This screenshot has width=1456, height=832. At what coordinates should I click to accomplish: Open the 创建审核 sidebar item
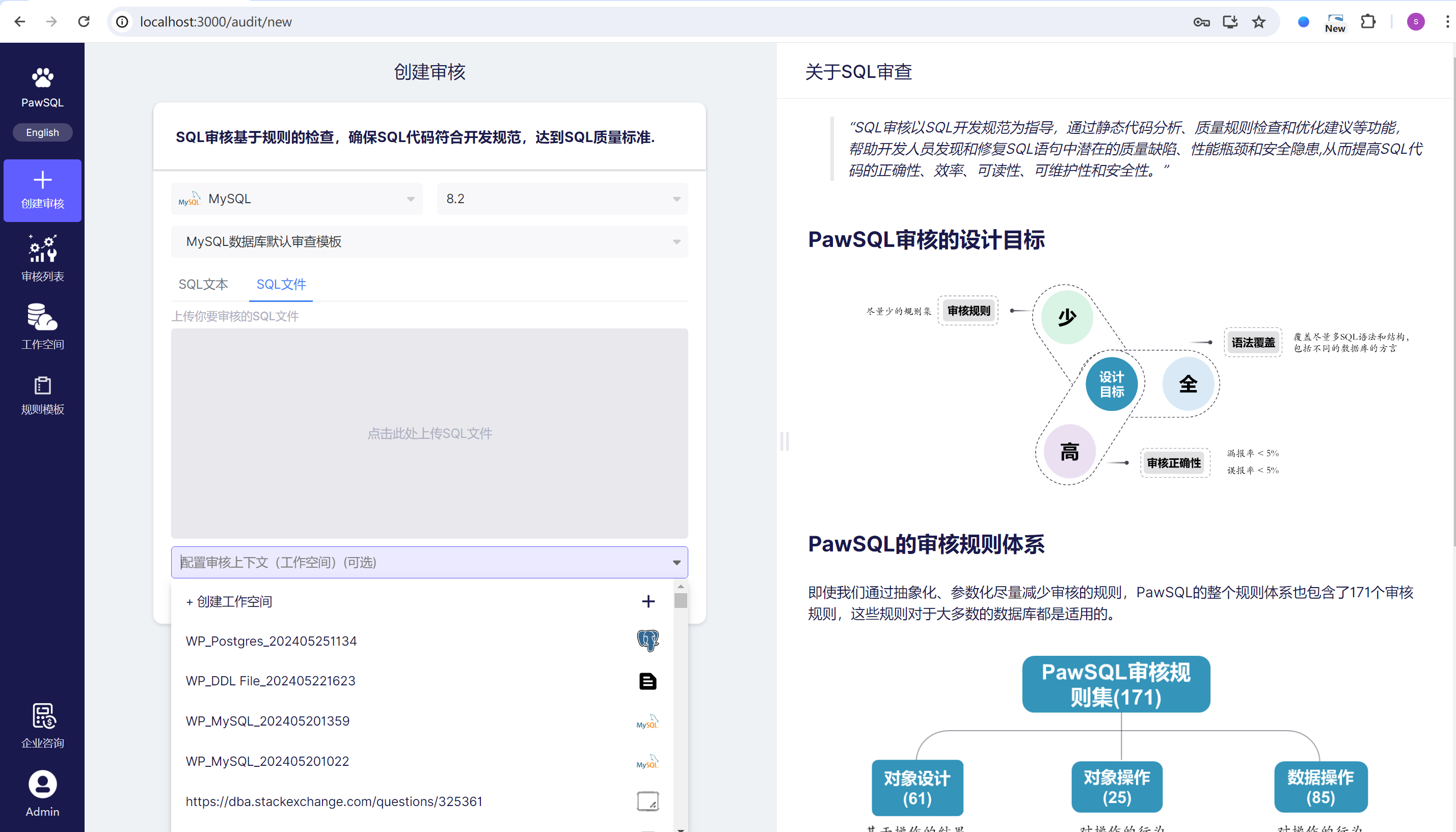click(x=42, y=190)
